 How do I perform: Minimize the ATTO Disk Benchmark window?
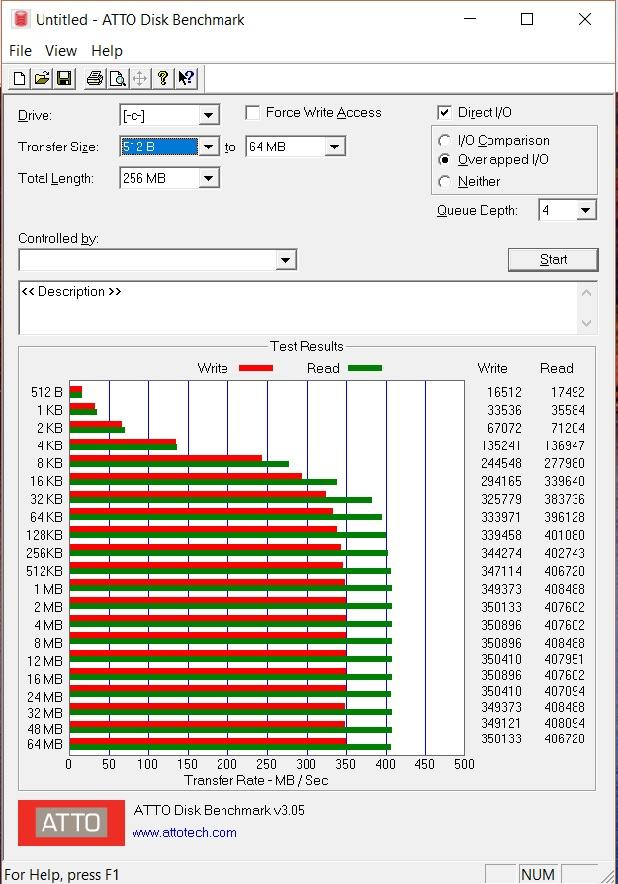(x=470, y=19)
